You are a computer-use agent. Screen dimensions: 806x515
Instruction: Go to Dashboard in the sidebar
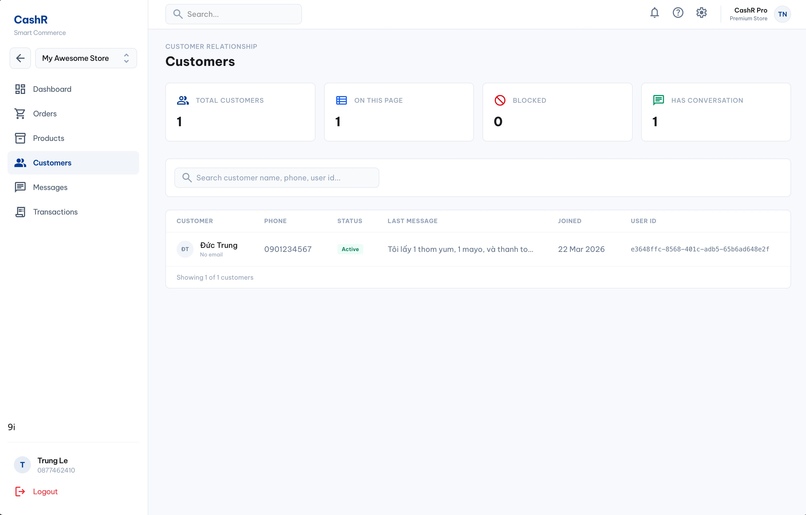coord(73,89)
